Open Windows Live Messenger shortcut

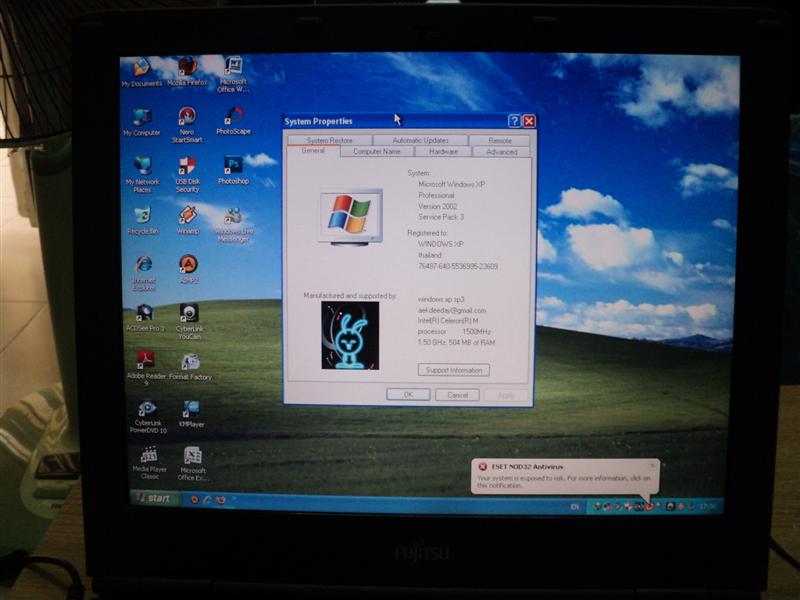click(x=234, y=225)
